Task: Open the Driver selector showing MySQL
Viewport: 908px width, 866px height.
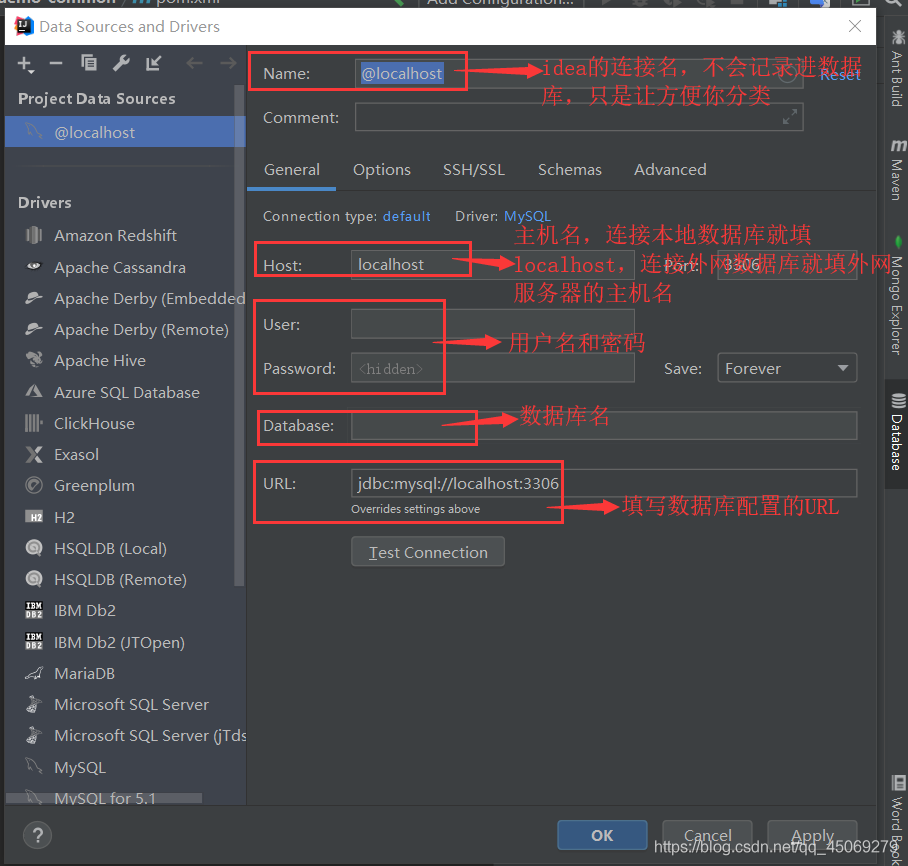Action: (527, 216)
